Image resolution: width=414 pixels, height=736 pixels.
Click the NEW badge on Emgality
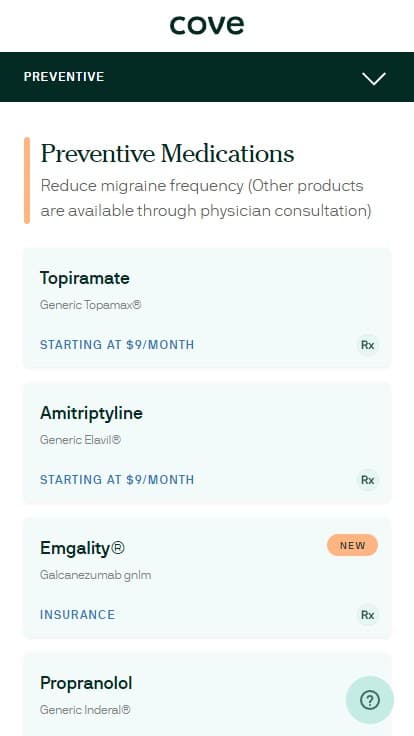tap(353, 545)
